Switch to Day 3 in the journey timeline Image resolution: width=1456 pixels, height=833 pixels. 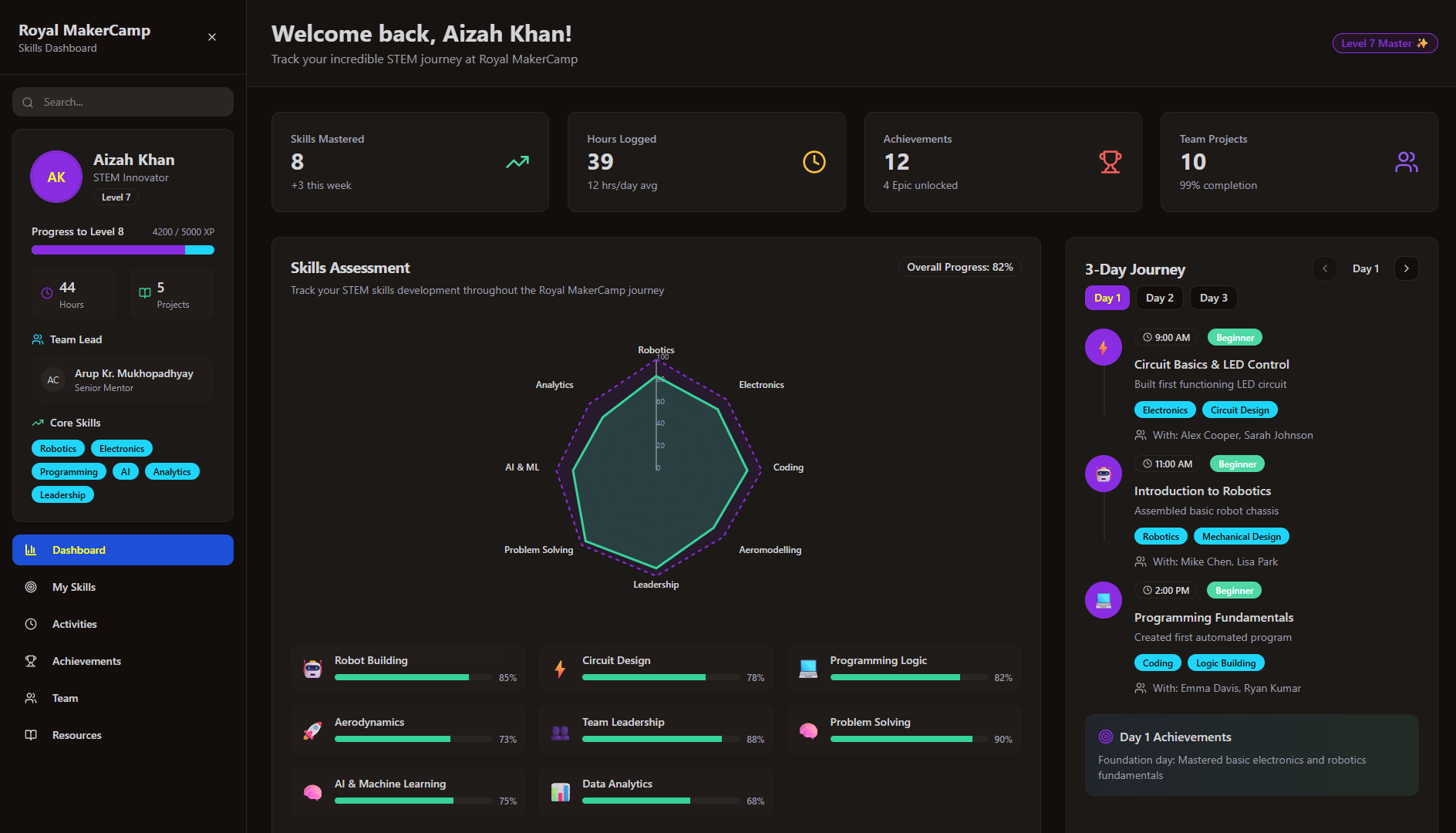1213,298
